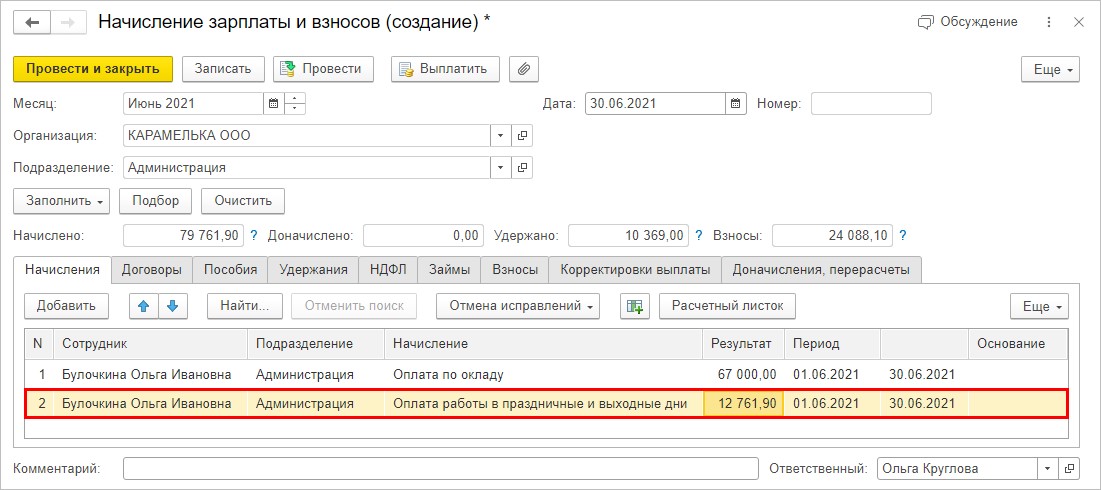Open the Ответственный record via open icon
This screenshot has width=1101, height=490.
click(1069, 468)
